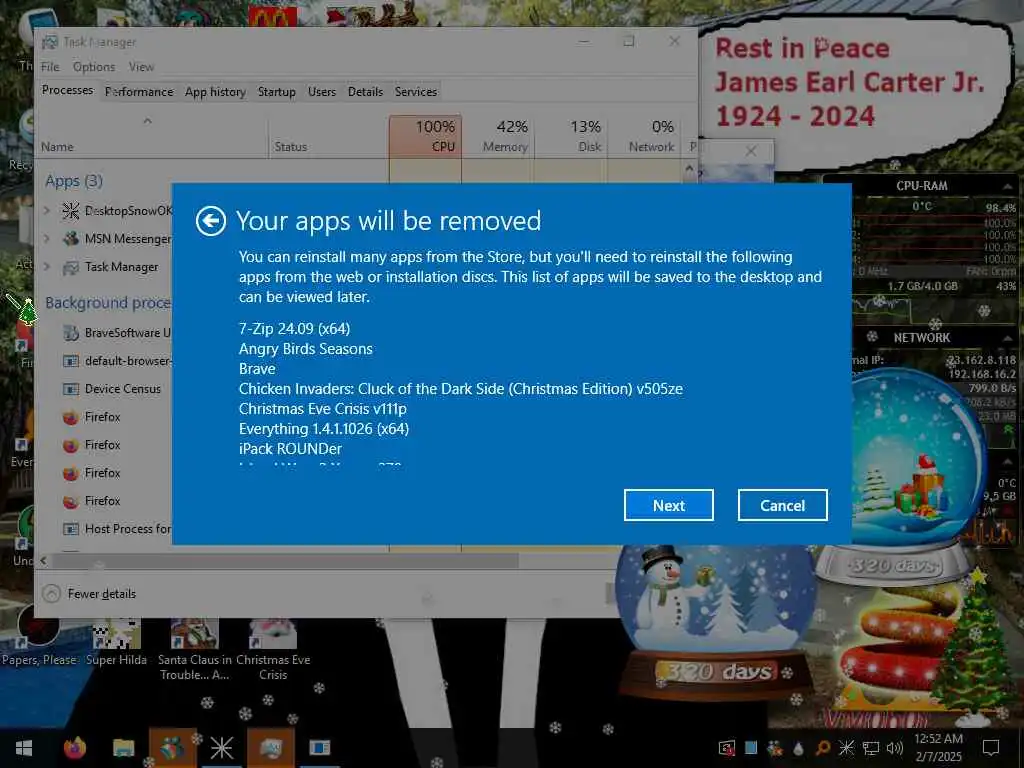The width and height of the screenshot is (1024, 768).
Task: Switch to the Processes tab
Action: [x=67, y=90]
